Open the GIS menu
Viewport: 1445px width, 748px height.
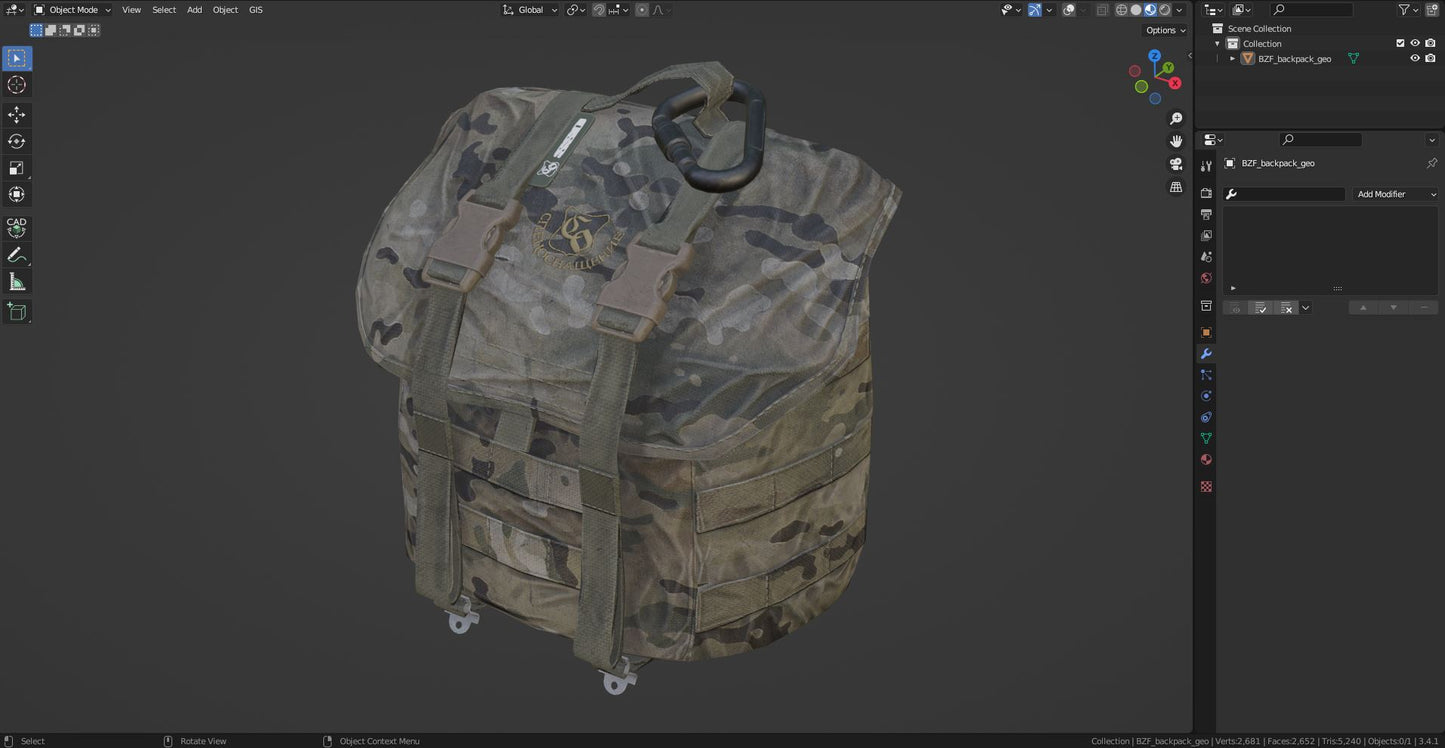click(256, 10)
